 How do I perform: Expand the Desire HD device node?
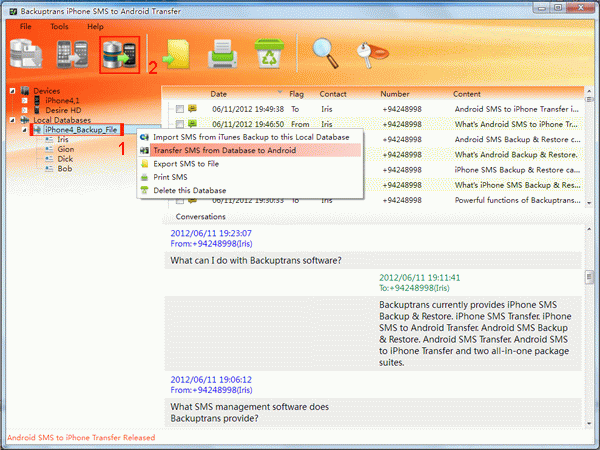tap(24, 110)
